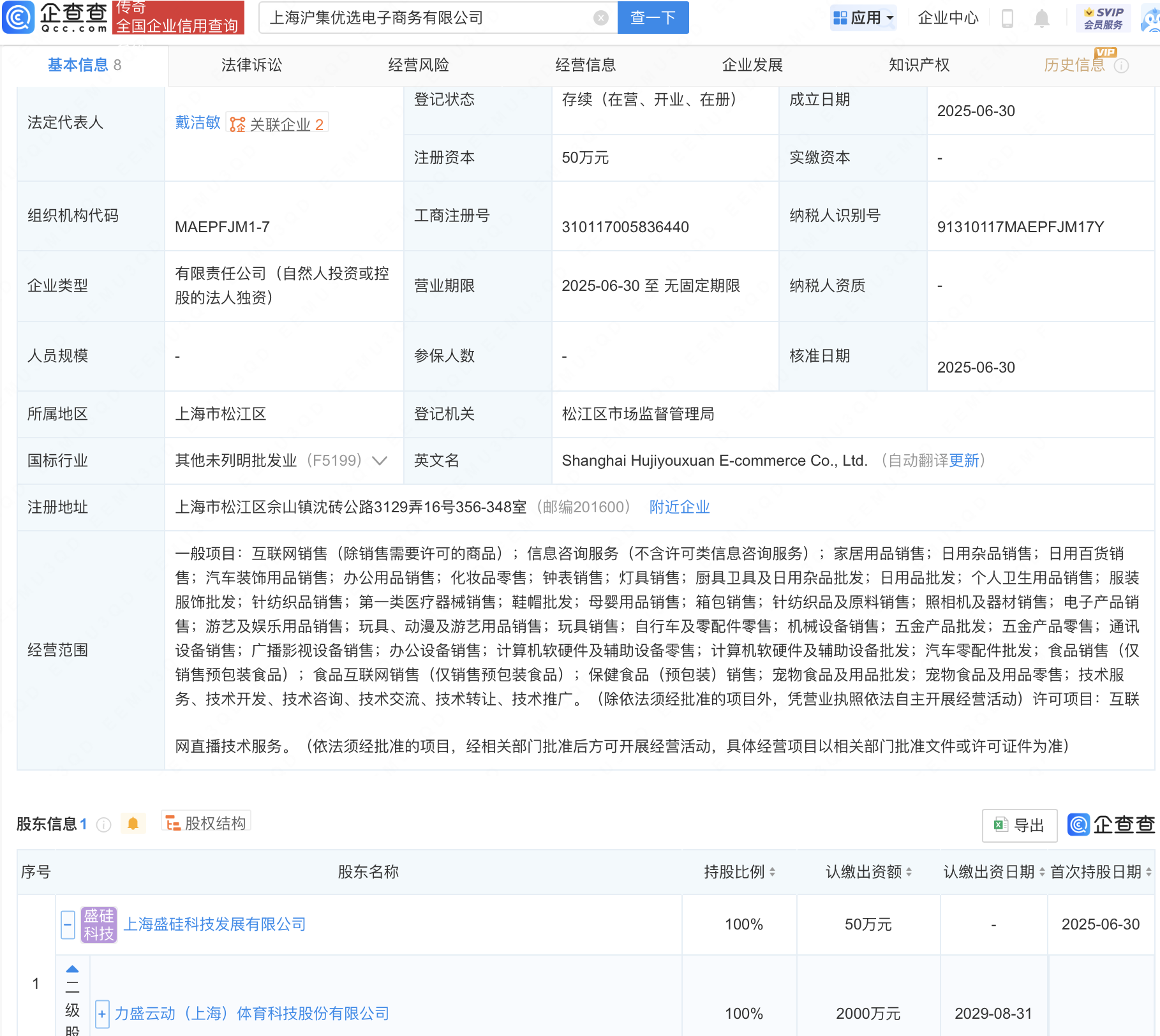Click the 松江区市场监督管理局 registration authority text
Screen dimensions: 1160x1036
tap(638, 414)
